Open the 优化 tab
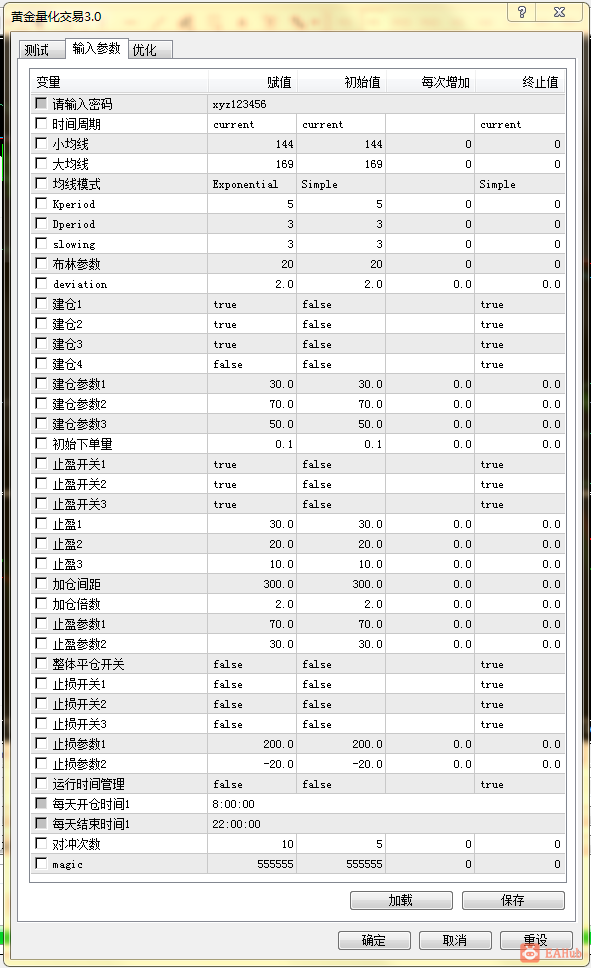 (x=150, y=49)
